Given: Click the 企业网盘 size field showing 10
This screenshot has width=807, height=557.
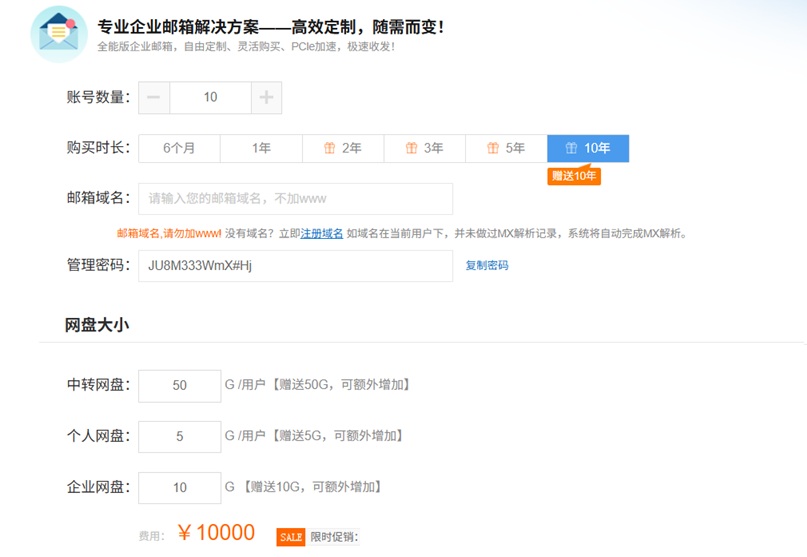Looking at the screenshot, I should pyautogui.click(x=180, y=488).
